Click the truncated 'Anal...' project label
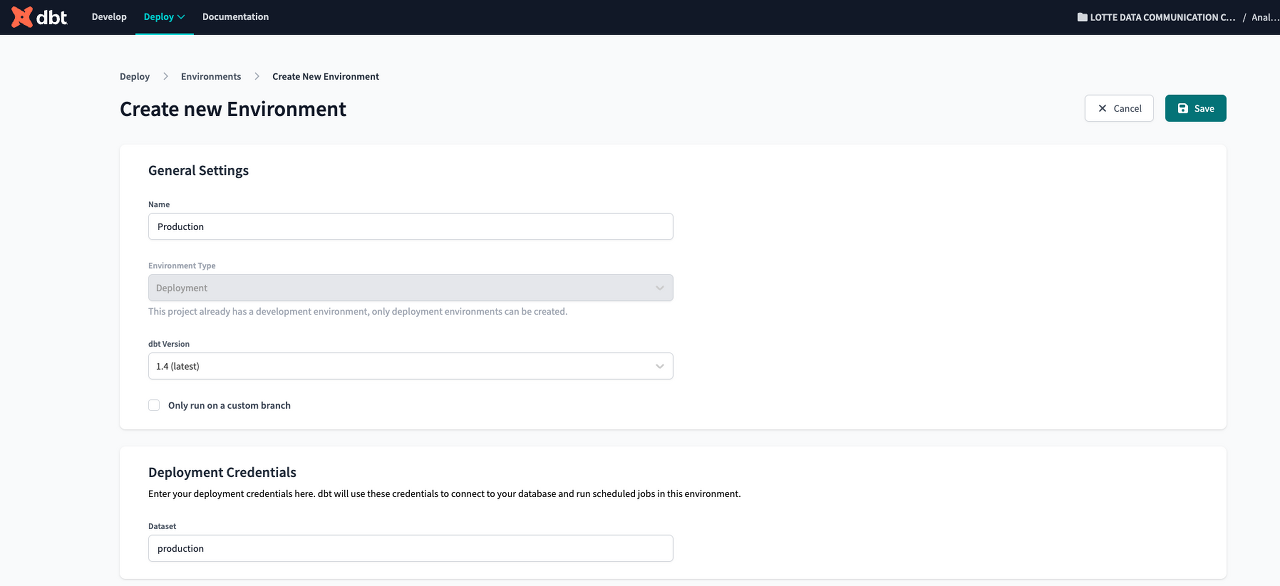Screen dimensions: 1280x586 [1266, 17]
